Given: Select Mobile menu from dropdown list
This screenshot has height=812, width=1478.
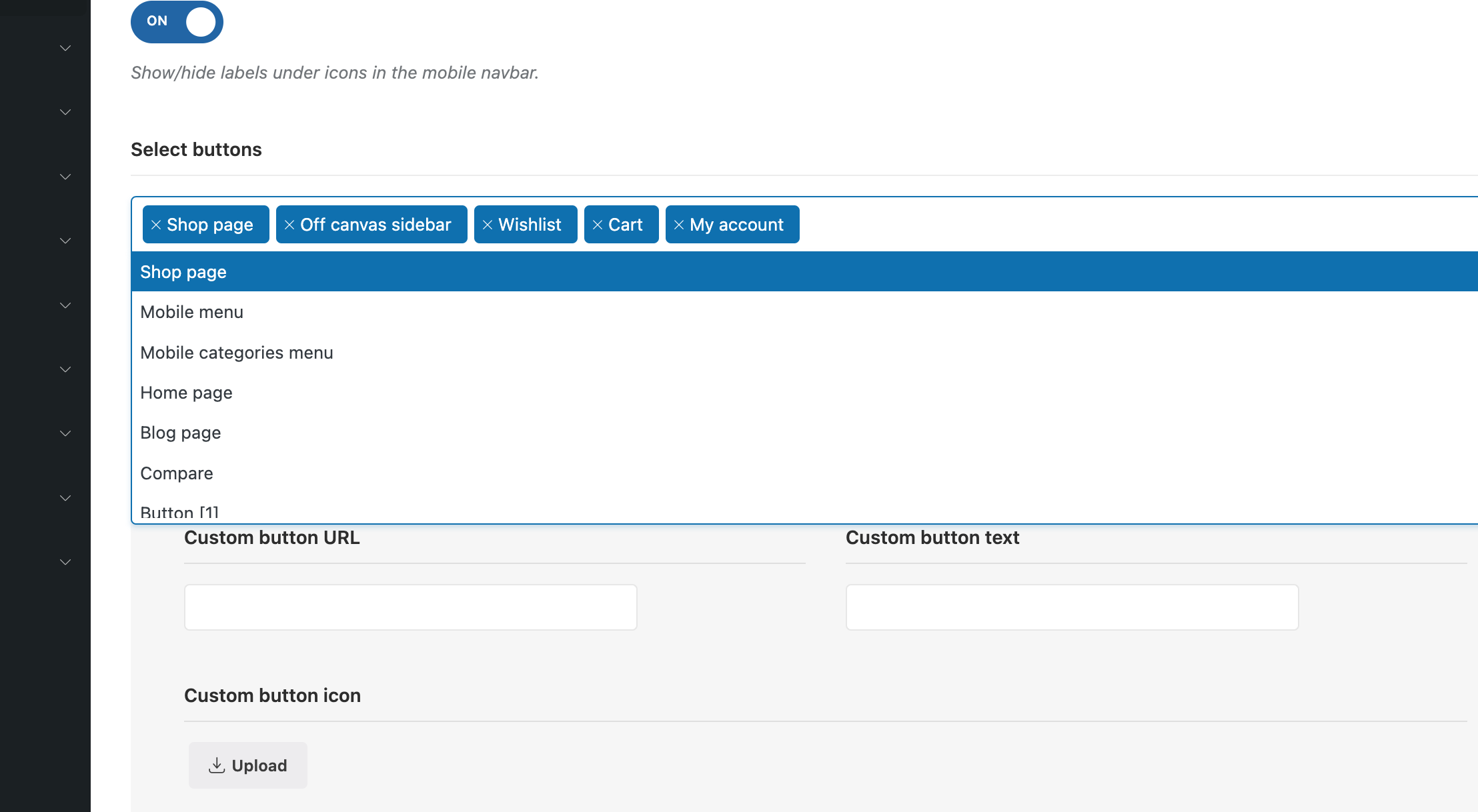Looking at the screenshot, I should 192,312.
